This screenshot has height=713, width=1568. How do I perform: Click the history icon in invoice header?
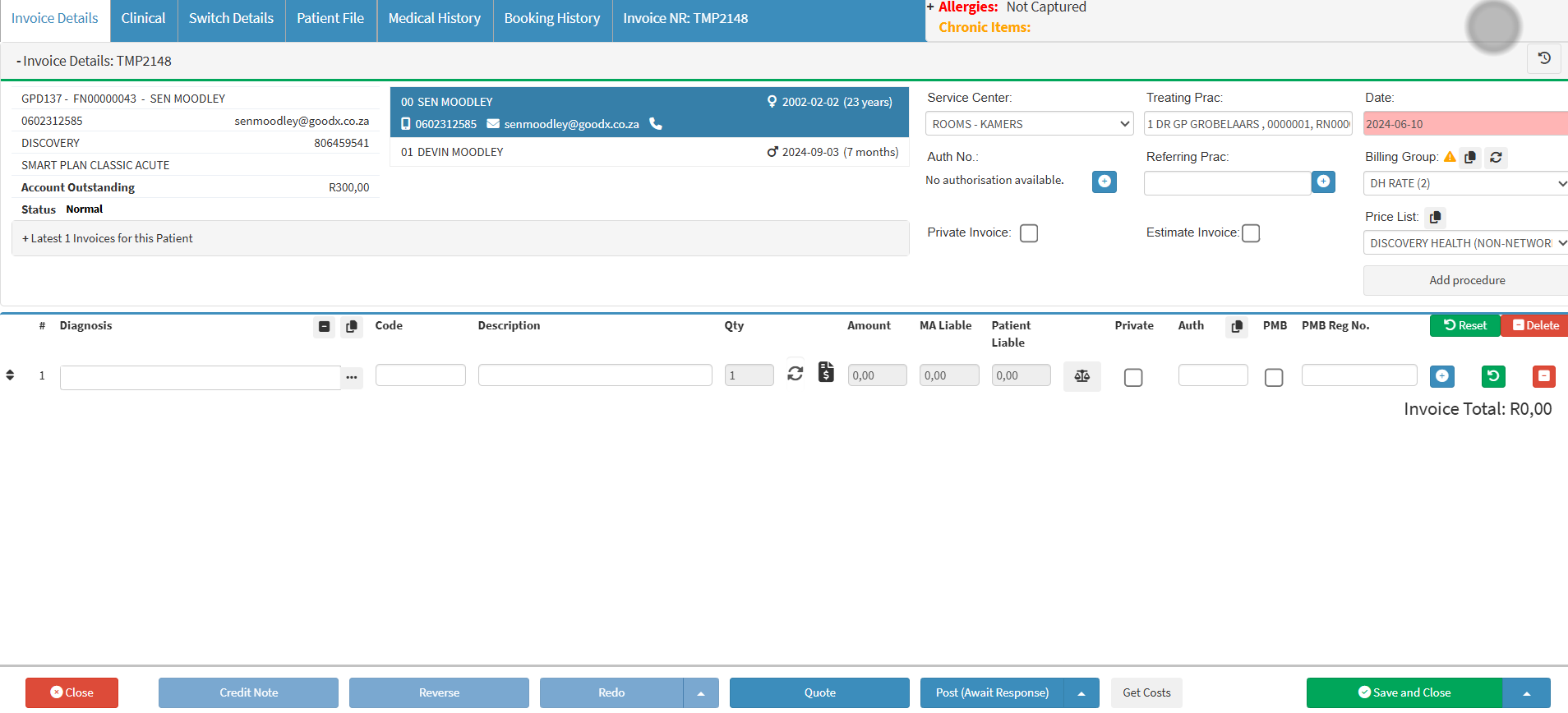tap(1543, 58)
